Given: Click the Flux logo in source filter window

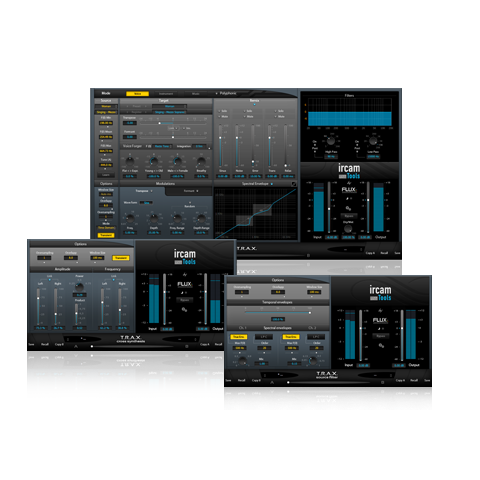Looking at the screenshot, I should (380, 320).
